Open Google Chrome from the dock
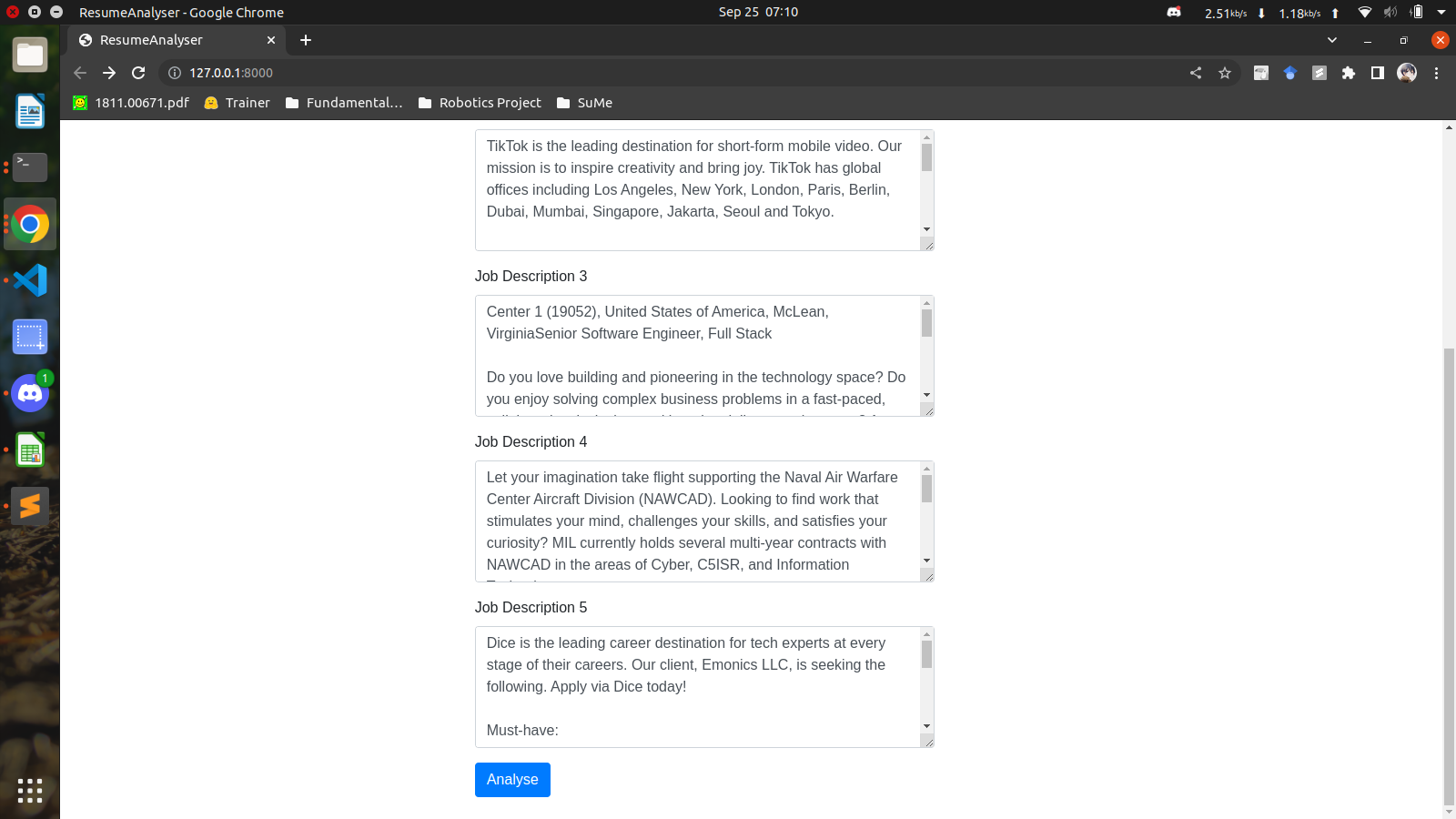This screenshot has height=819, width=1456. pos(30,224)
